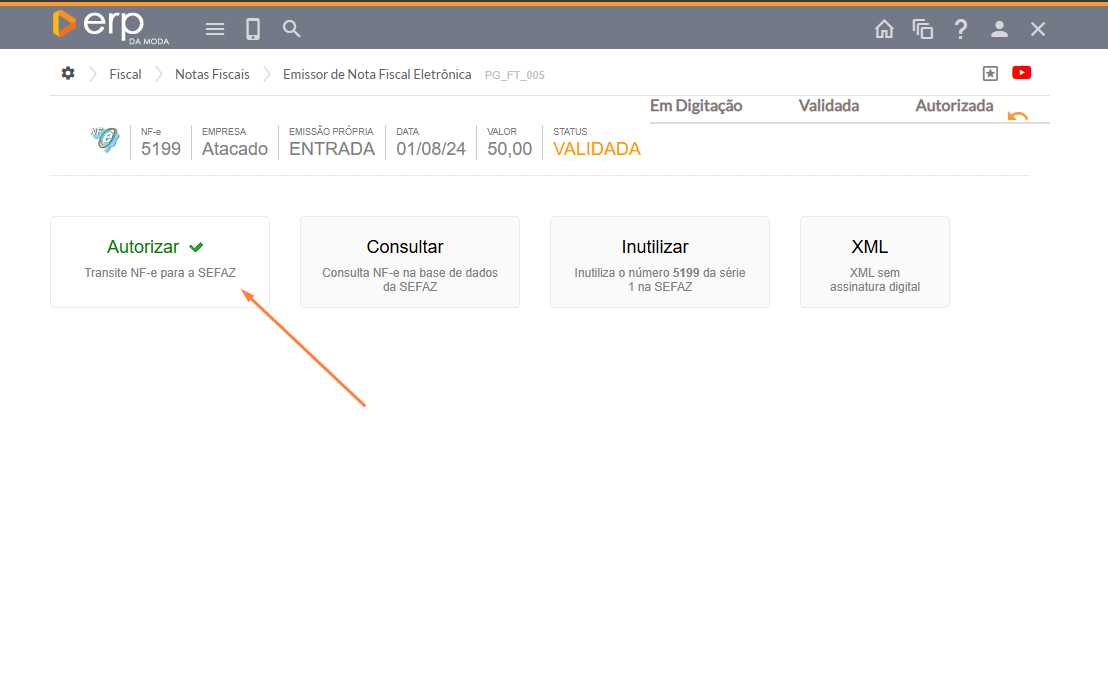
Task: Open the help question mark icon
Action: click(961, 29)
